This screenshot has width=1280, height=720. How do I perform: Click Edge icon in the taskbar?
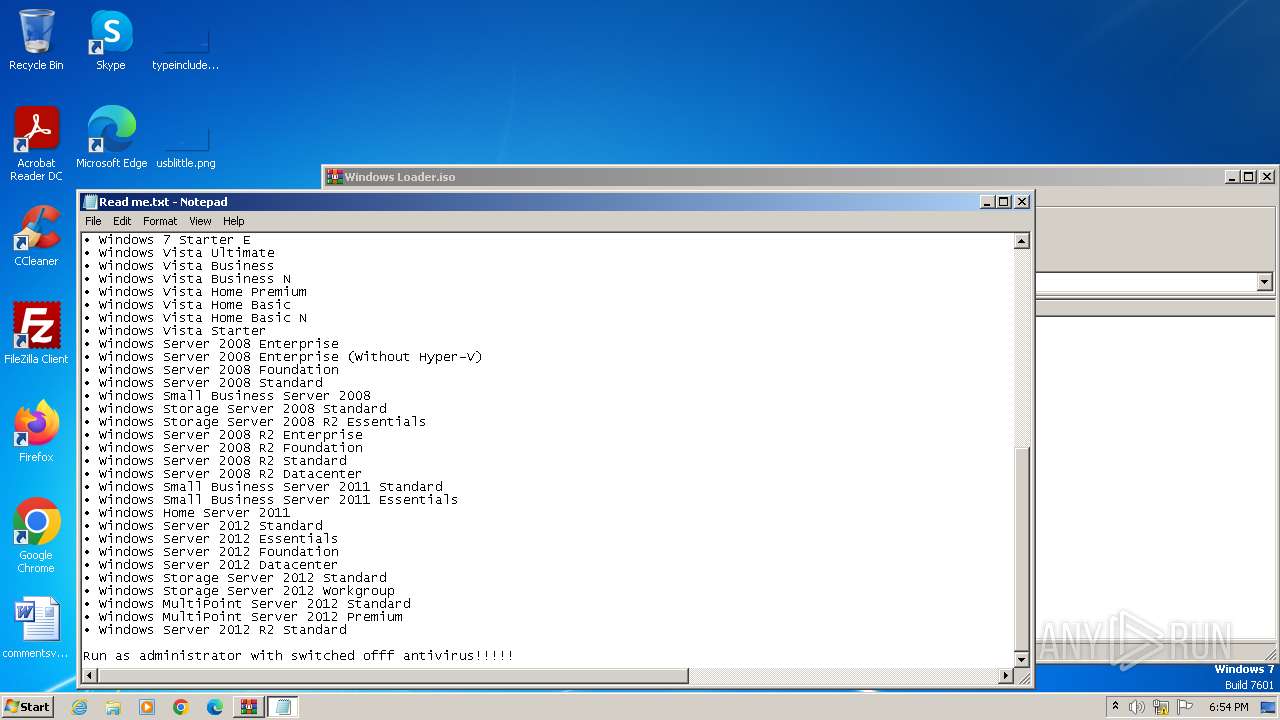coord(215,707)
